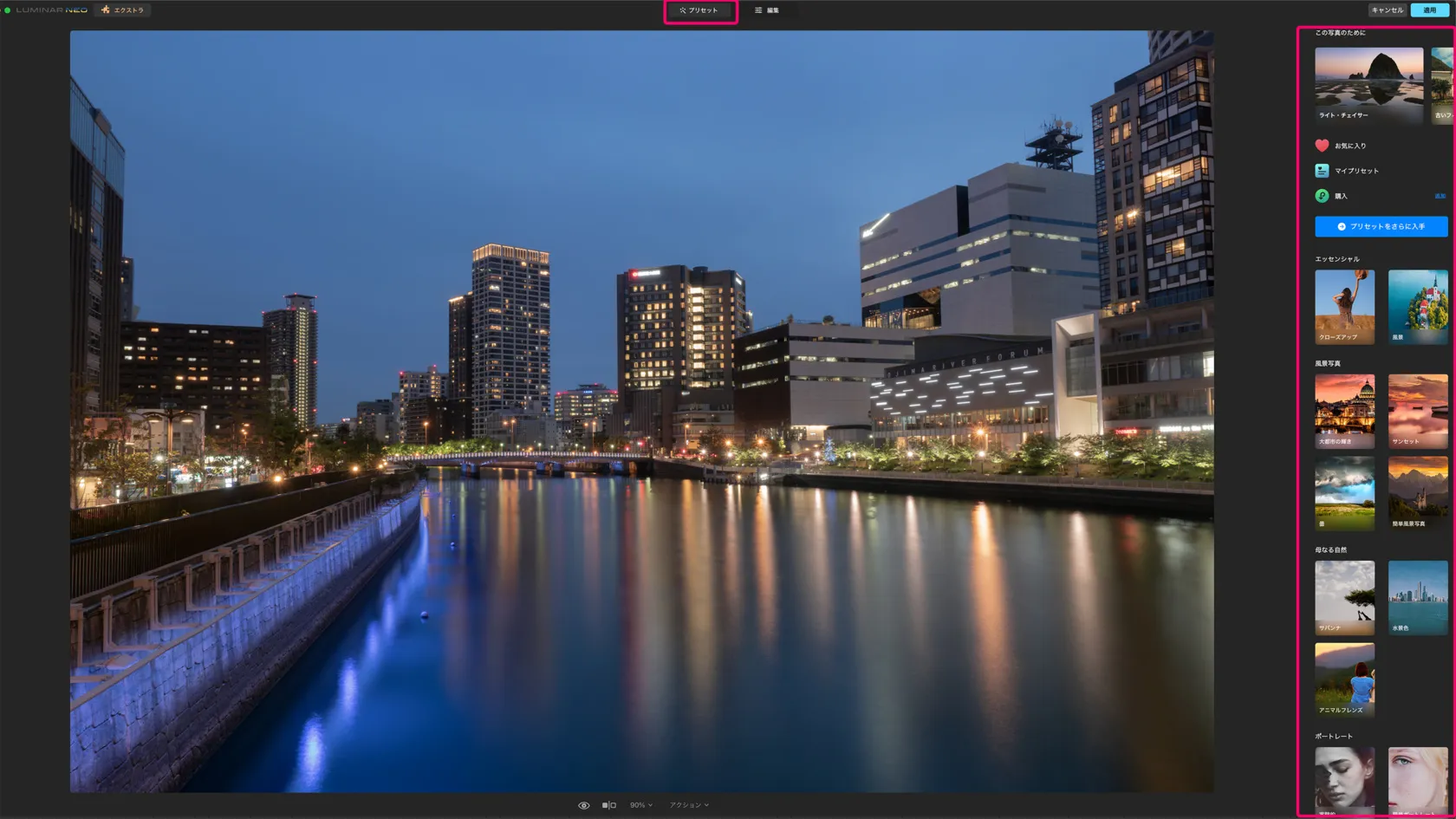Image resolution: width=1456 pixels, height=819 pixels.
Task: Select the サバンナ preset thumbnail
Action: (1344, 597)
